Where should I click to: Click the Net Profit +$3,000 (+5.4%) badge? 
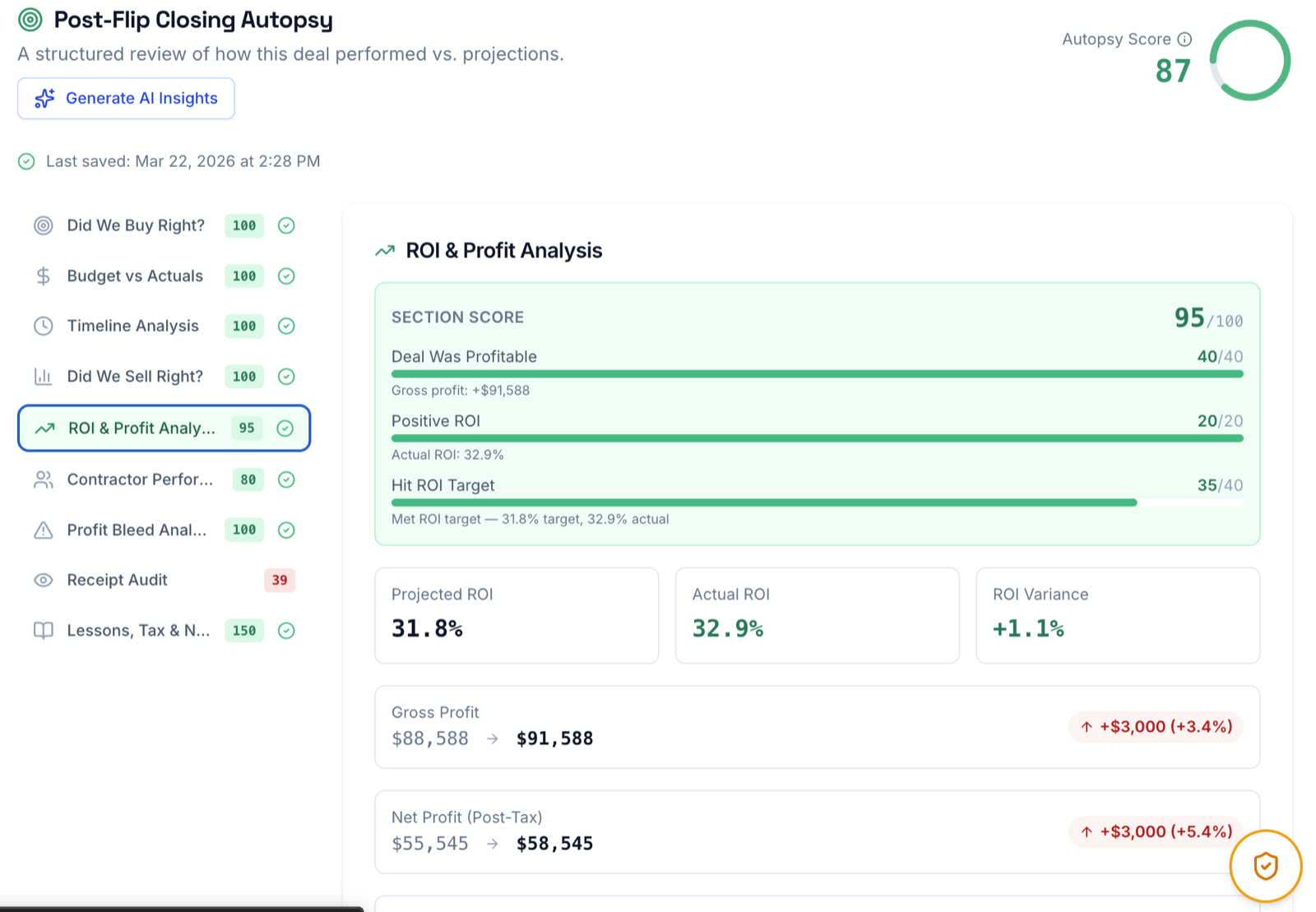tap(1156, 832)
